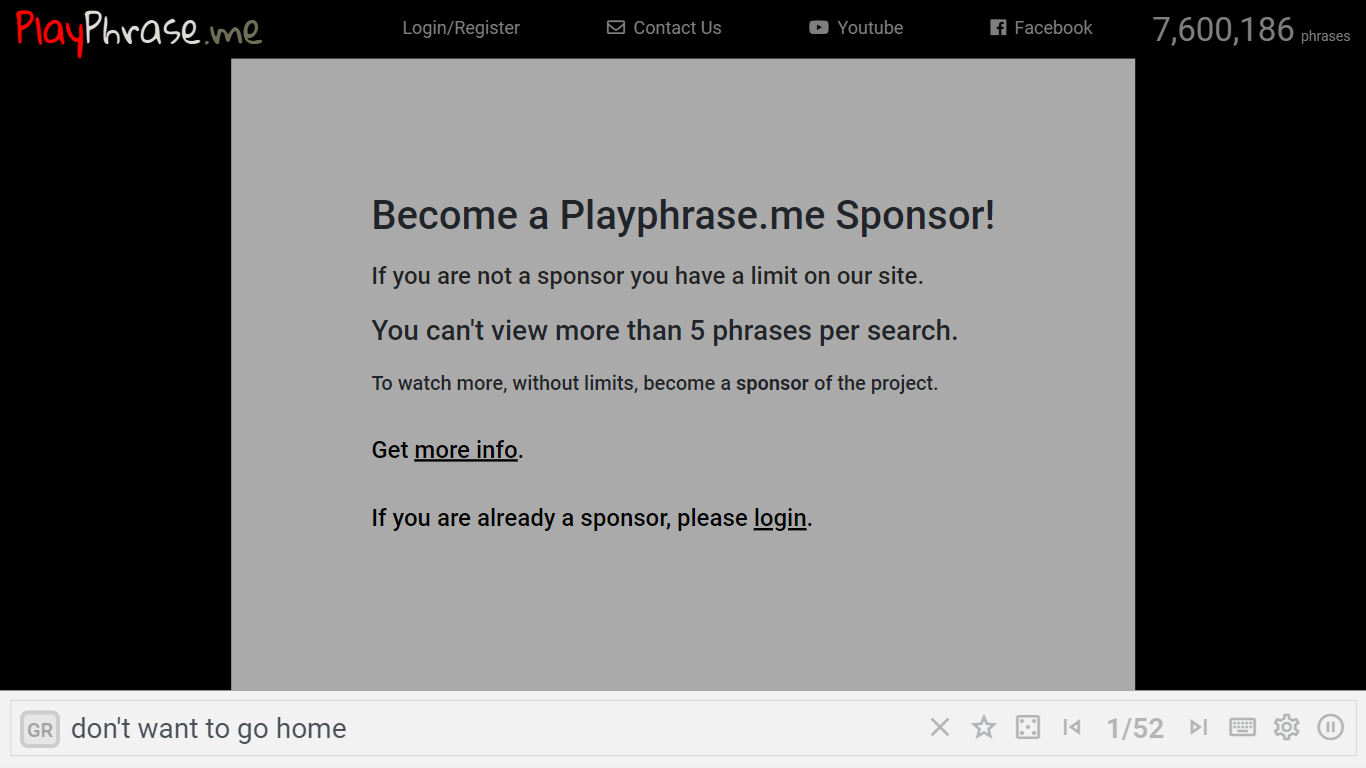Select Contact Us in the top bar
This screenshot has height=768, width=1366.
tap(676, 27)
